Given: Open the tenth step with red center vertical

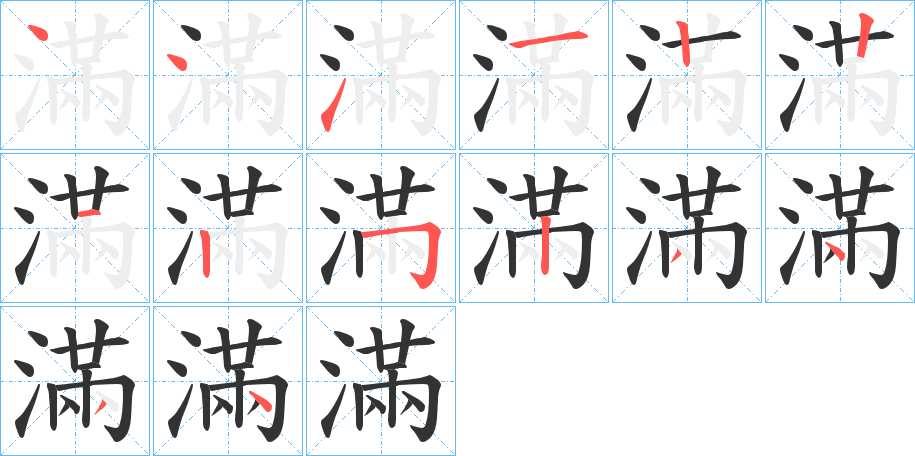Looking at the screenshot, I should pyautogui.click(x=534, y=228).
